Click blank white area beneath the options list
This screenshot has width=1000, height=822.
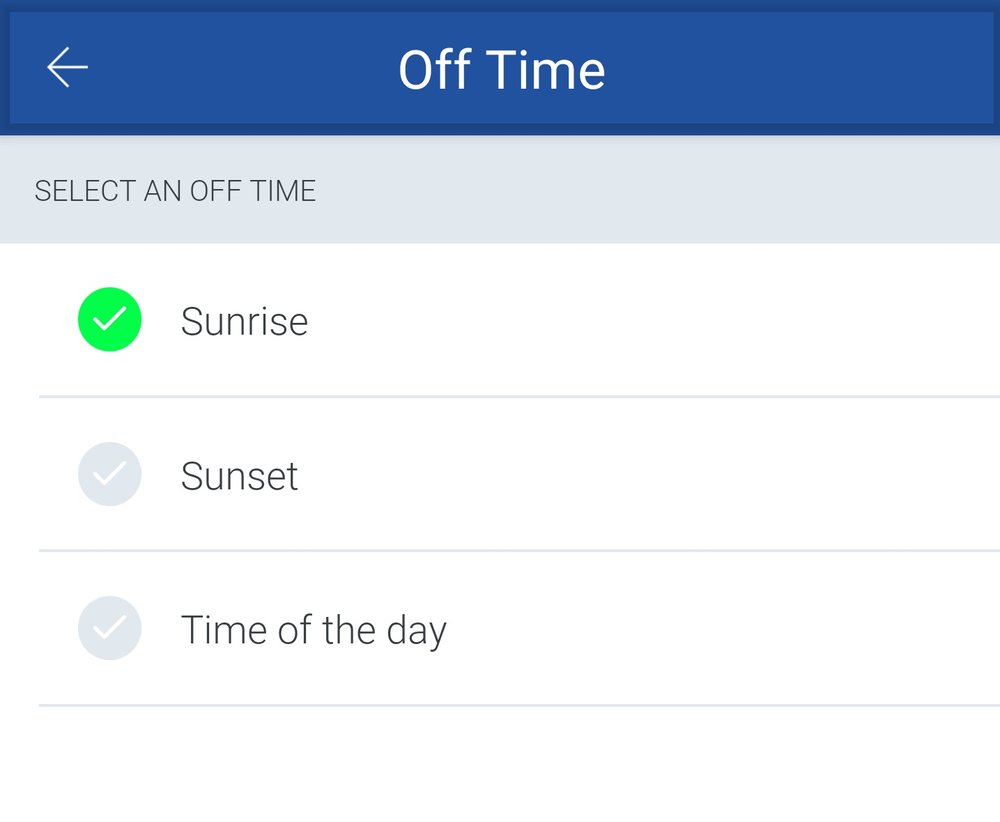point(500,765)
